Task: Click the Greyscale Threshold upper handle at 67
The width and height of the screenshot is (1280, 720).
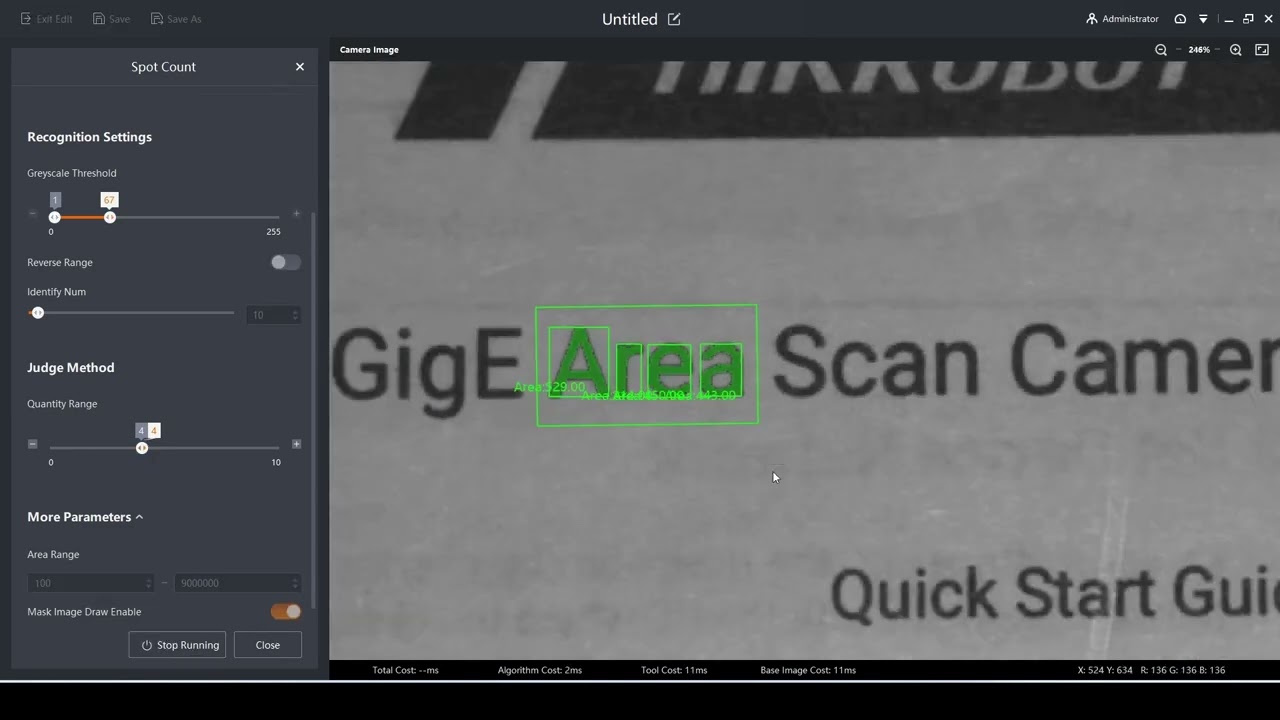Action: [x=110, y=217]
